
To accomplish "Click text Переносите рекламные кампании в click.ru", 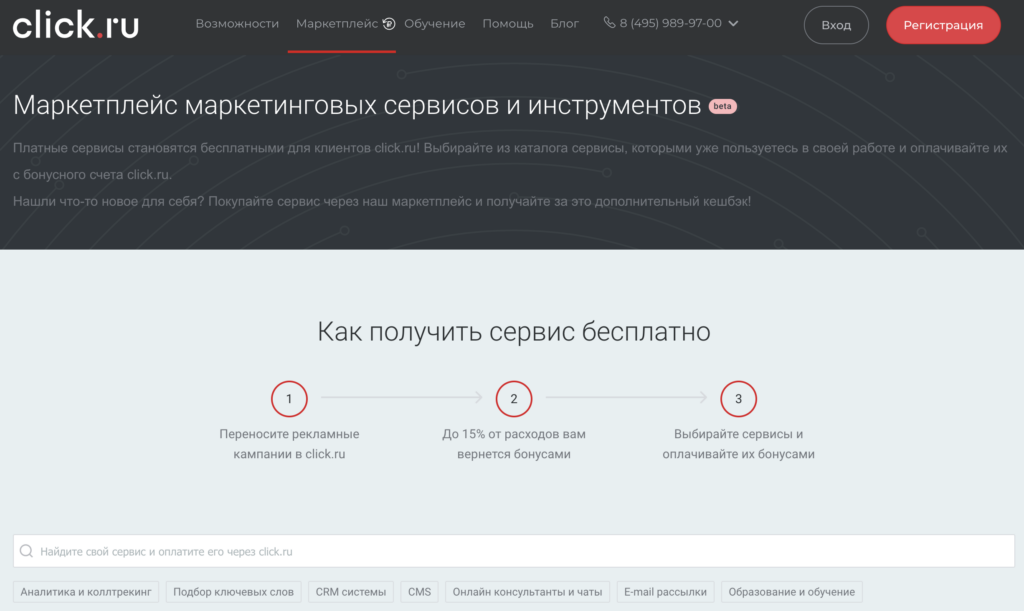I will (x=289, y=444).
